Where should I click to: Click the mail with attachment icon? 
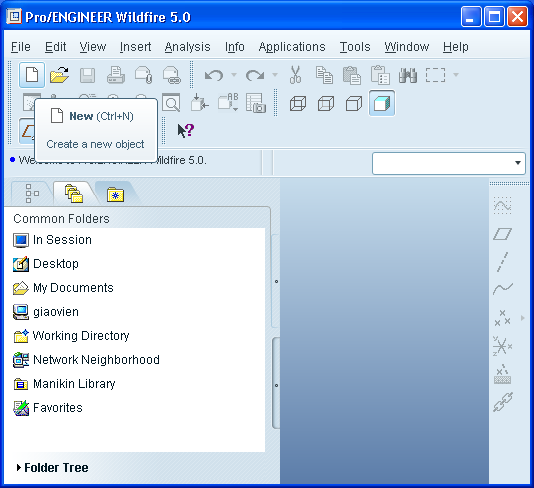coord(143,75)
